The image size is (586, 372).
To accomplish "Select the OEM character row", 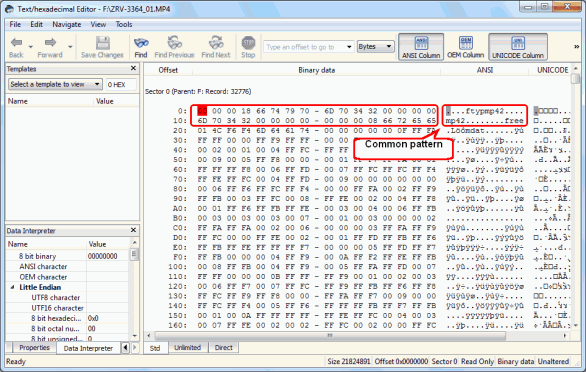I will 68,277.
